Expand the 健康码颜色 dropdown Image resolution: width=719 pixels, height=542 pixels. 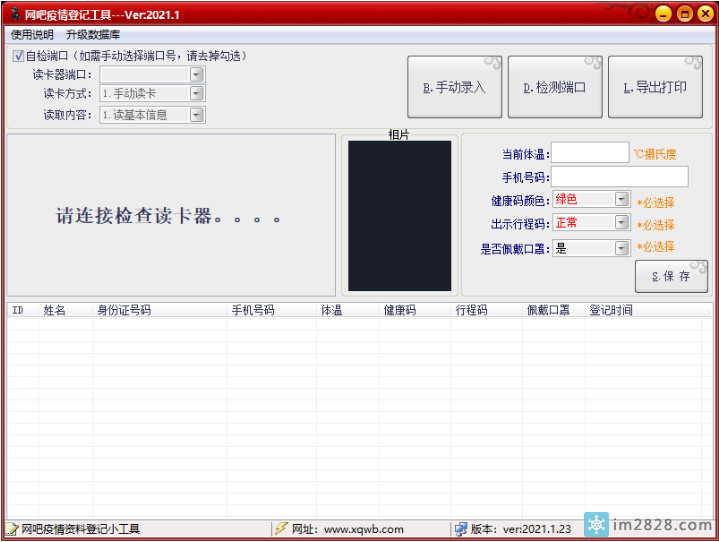click(x=622, y=200)
